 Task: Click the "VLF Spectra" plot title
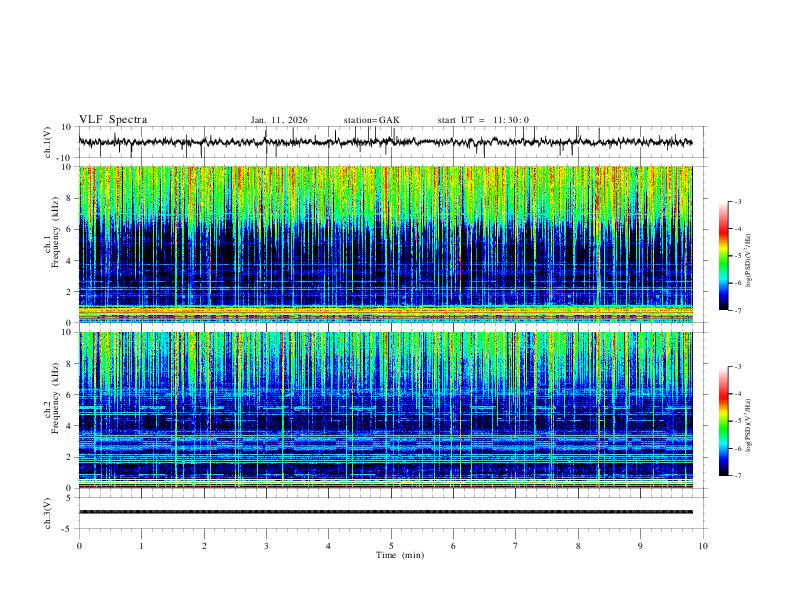tap(113, 120)
